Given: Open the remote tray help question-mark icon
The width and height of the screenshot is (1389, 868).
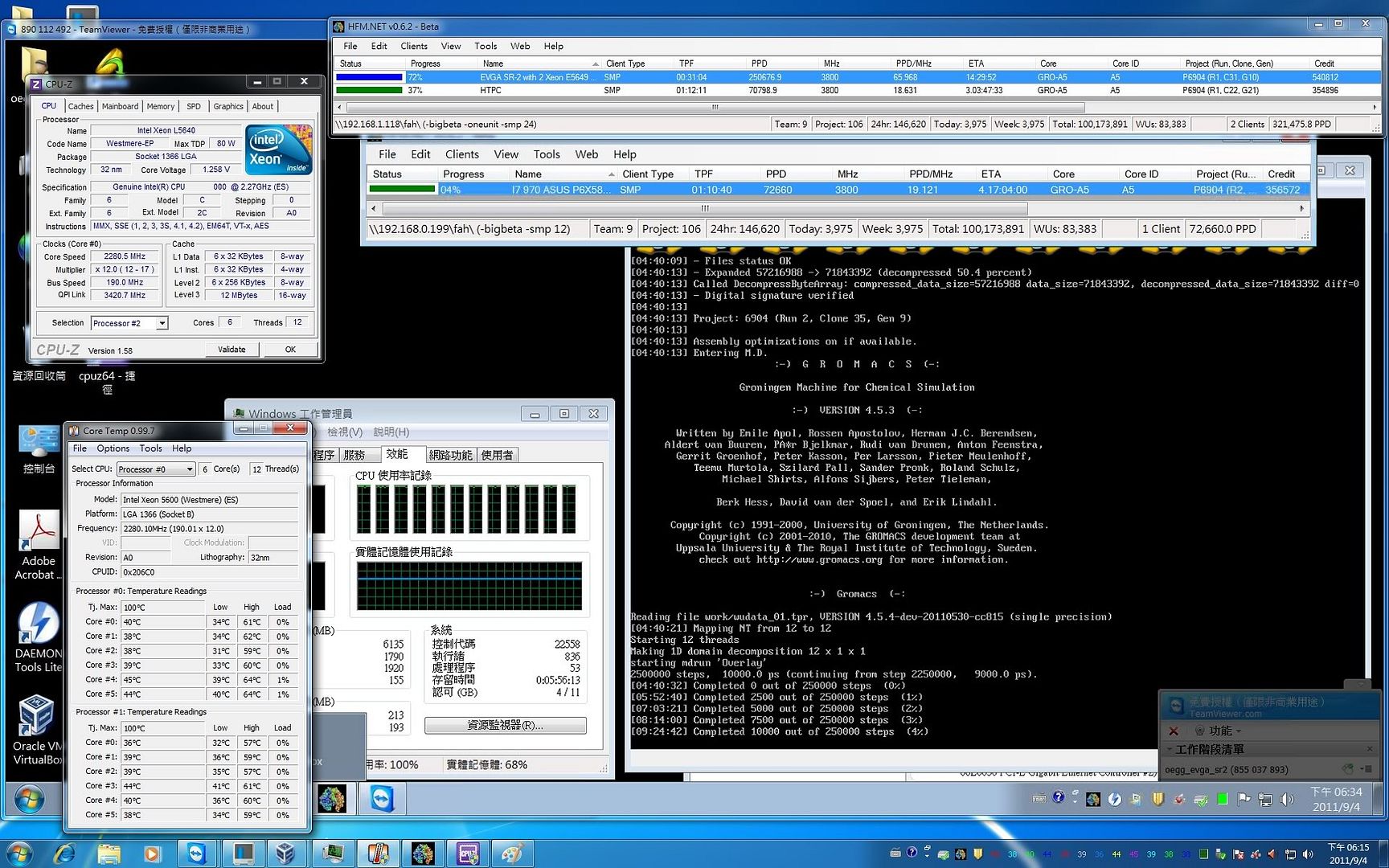Looking at the screenshot, I should coord(1059,797).
